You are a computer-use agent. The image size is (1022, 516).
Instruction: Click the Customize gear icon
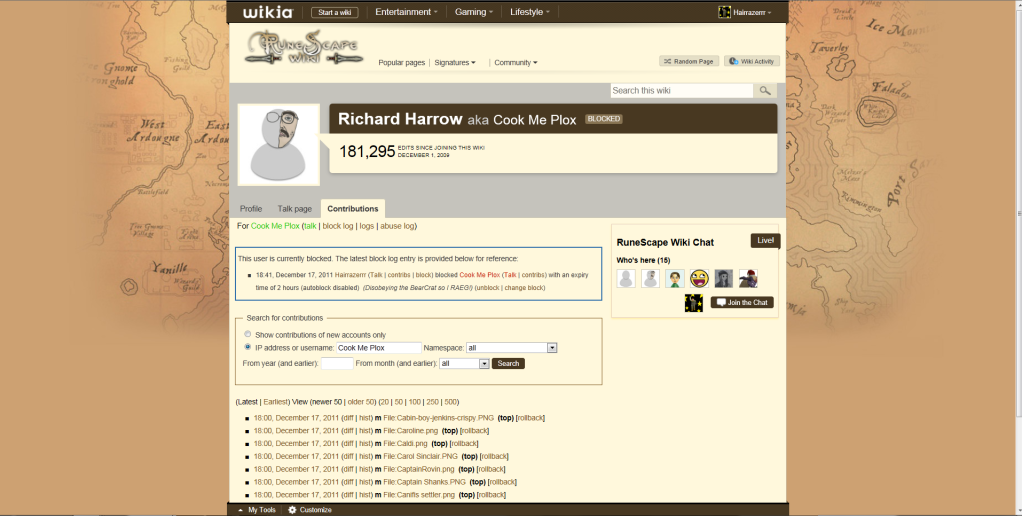[292, 510]
